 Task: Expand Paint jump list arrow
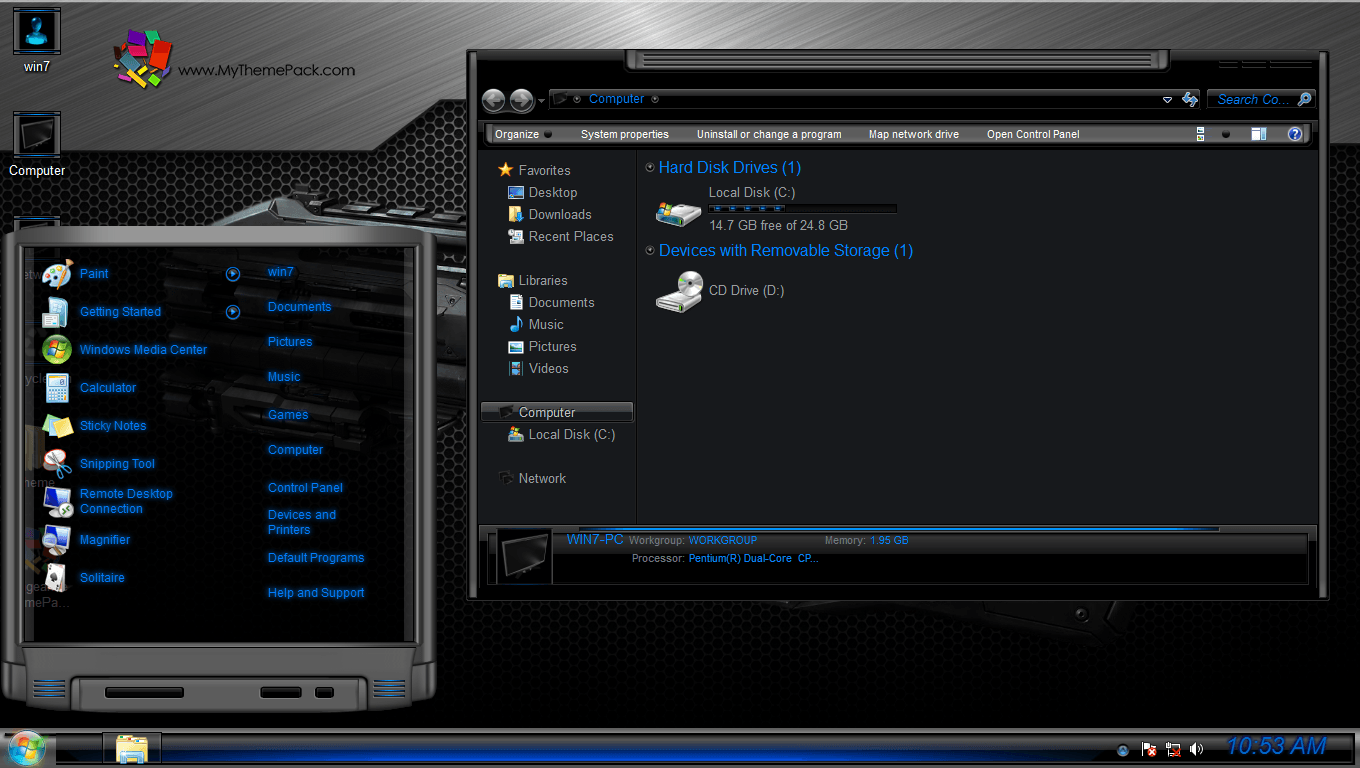pyautogui.click(x=233, y=274)
